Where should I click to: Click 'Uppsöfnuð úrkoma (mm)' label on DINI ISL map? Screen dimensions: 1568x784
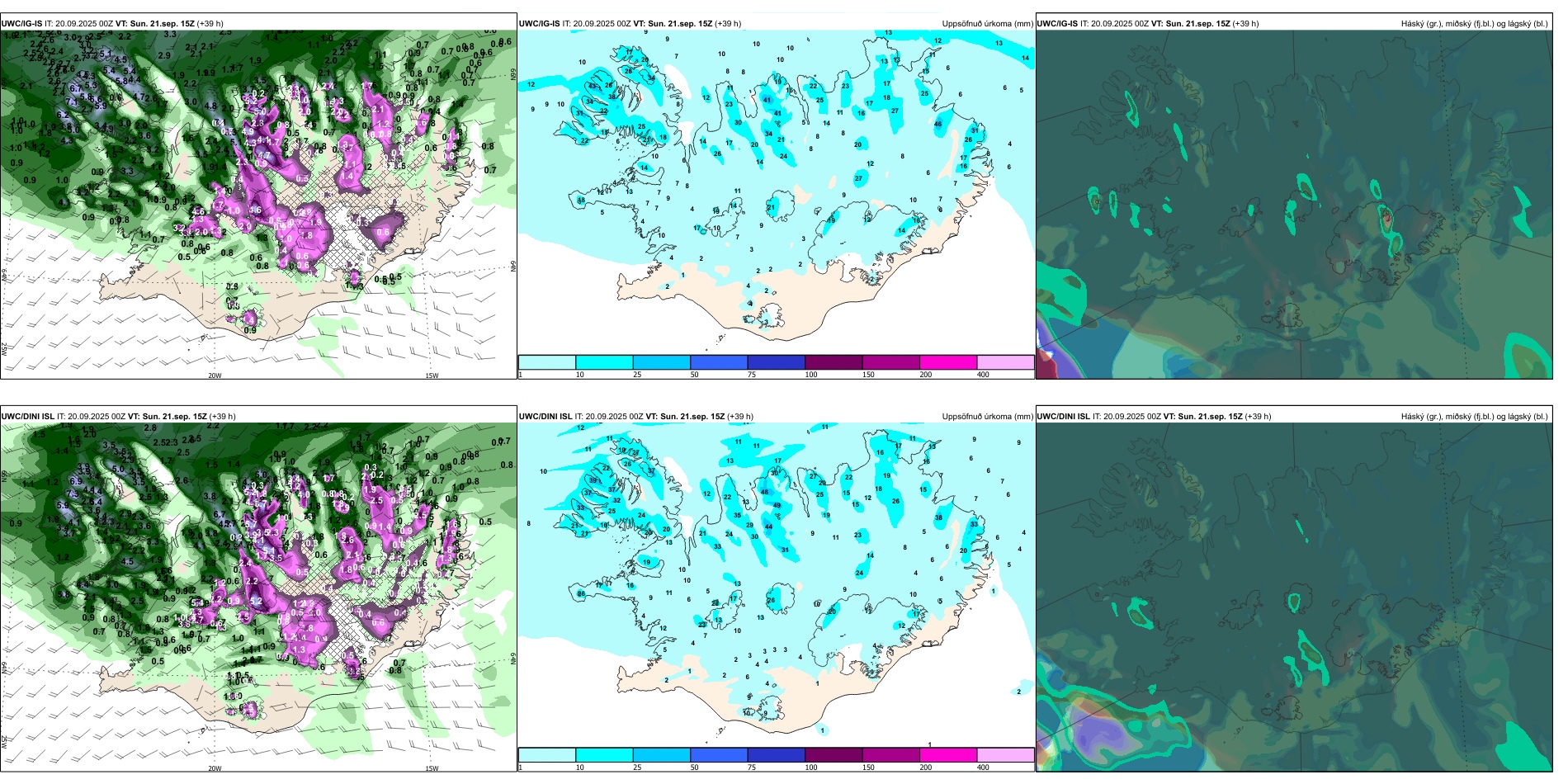[987, 417]
